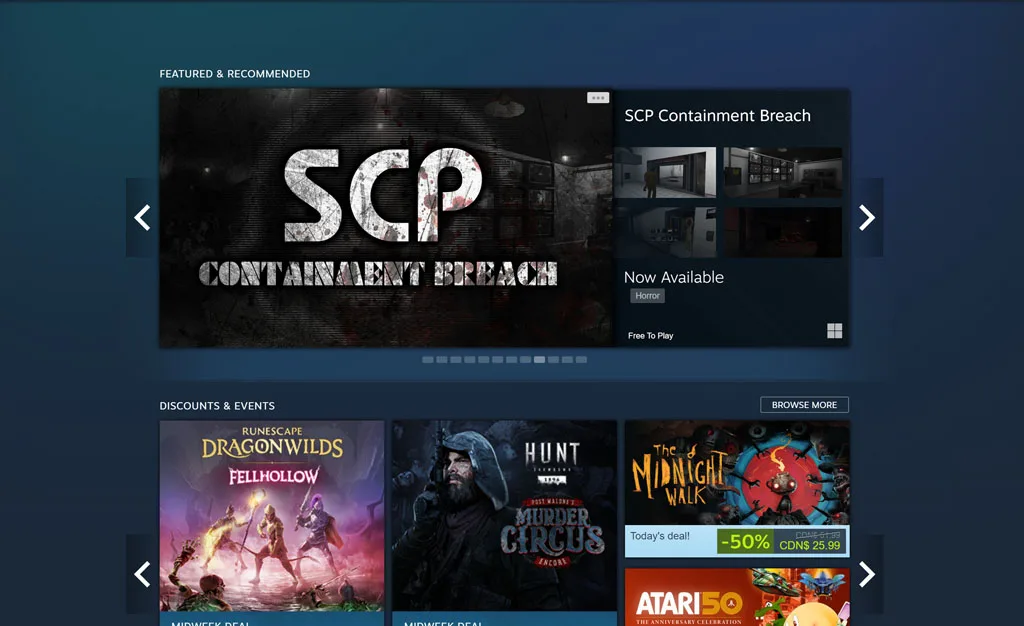Image resolution: width=1024 pixels, height=626 pixels.
Task: Select the first featured carousel pagination dot
Action: click(x=428, y=360)
